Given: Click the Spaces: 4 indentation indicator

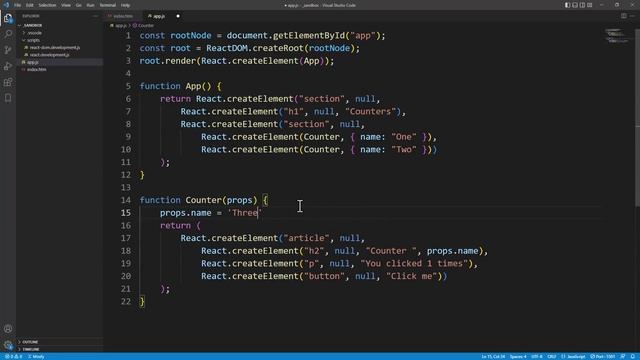Looking at the screenshot, I should [x=518, y=356].
